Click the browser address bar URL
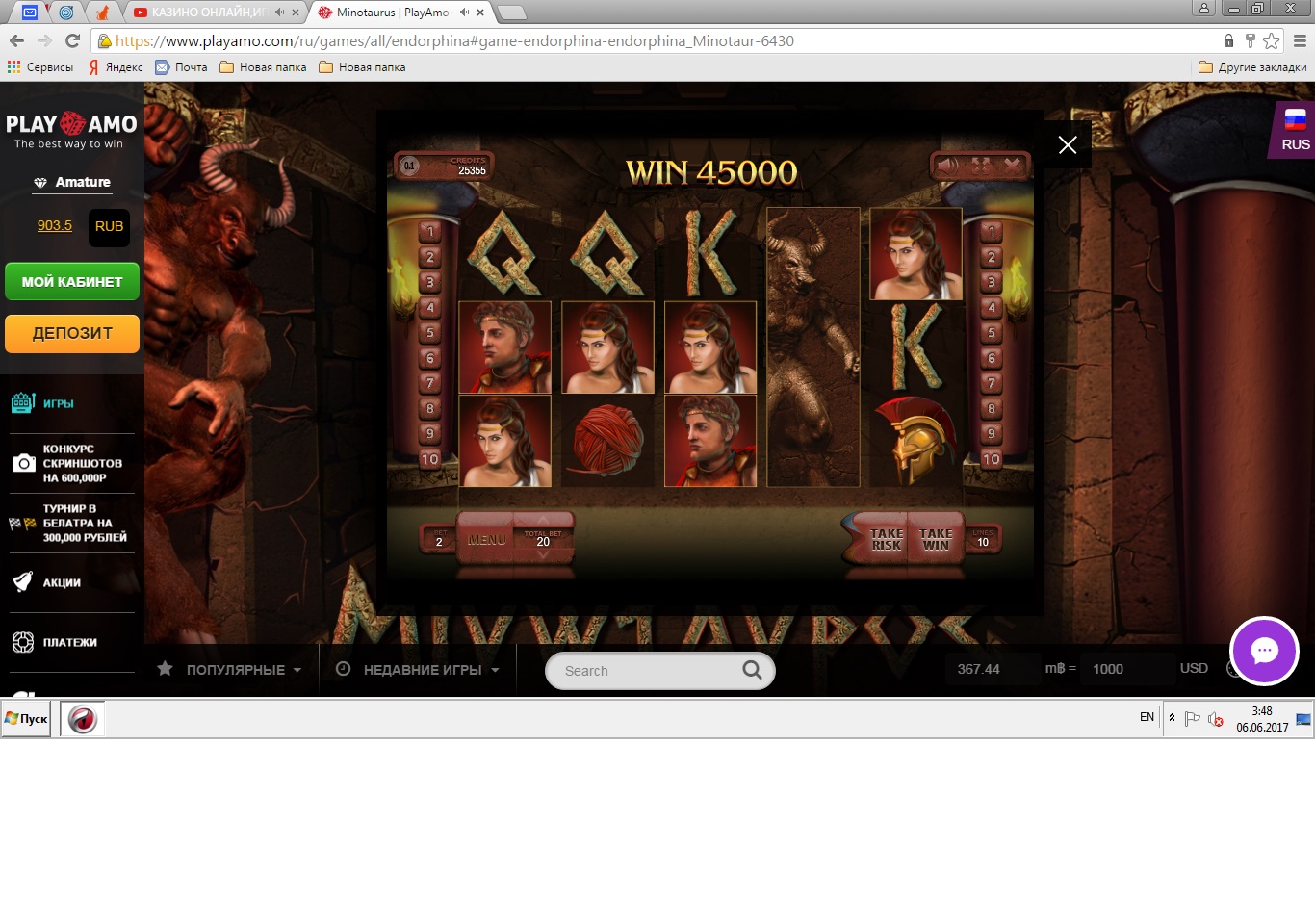 point(454,40)
